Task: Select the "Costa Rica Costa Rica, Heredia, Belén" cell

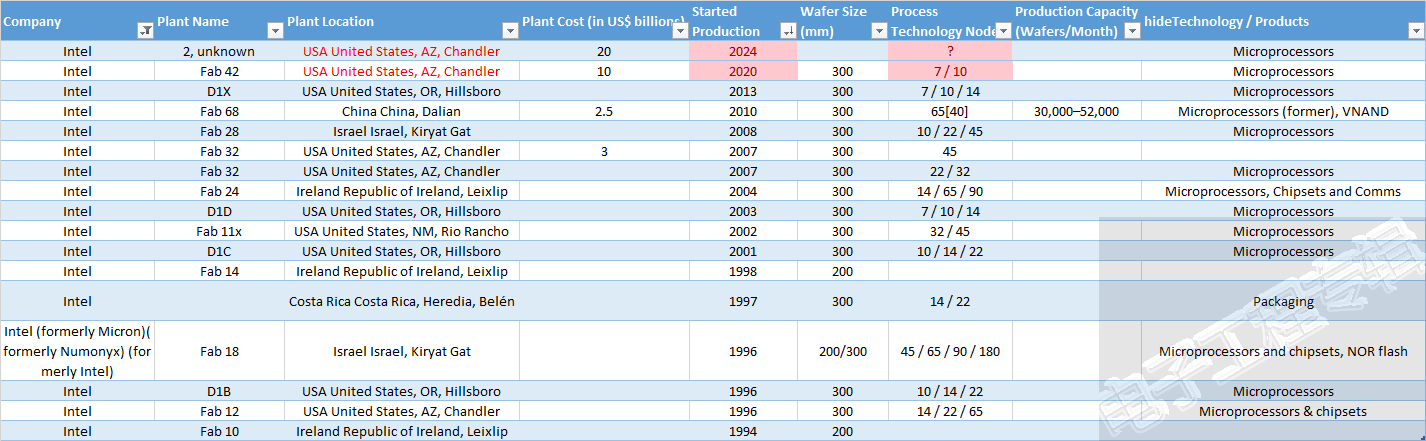Action: (x=402, y=301)
